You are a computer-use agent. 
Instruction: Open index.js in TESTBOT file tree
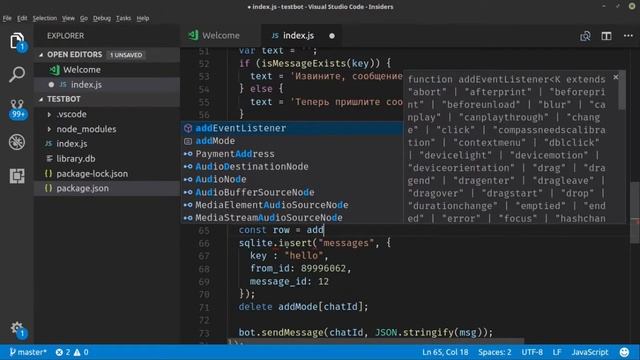click(107, 144)
